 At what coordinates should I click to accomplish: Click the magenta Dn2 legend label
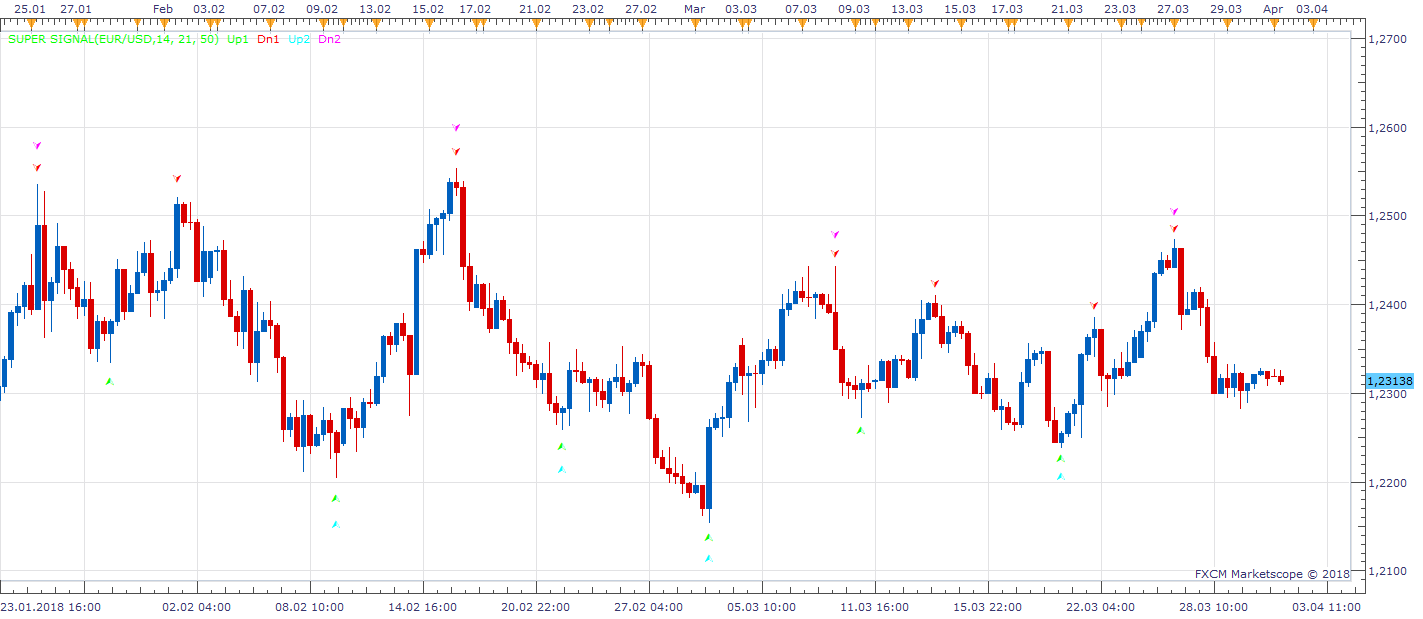[x=329, y=40]
